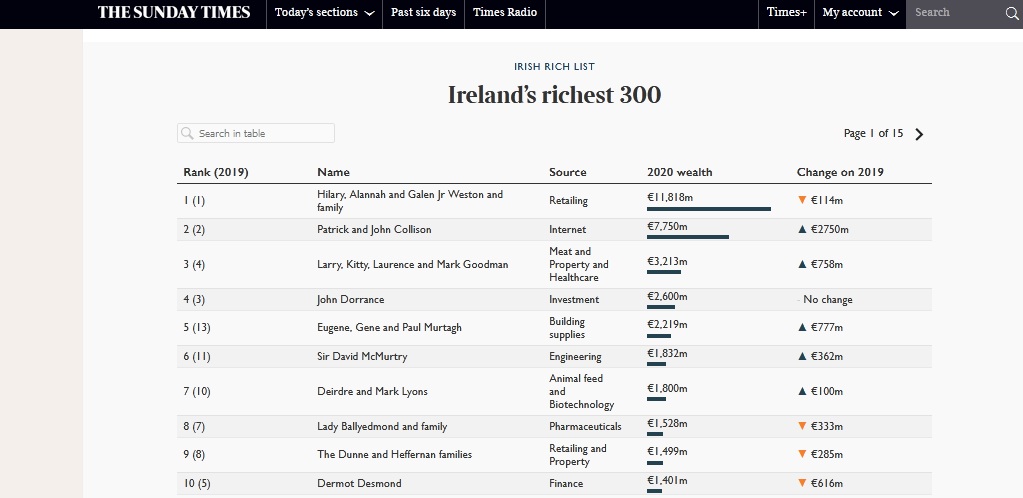Select the Lady Ballyedmond and family name
Screen dimensions: 1023x498
[x=382, y=426]
